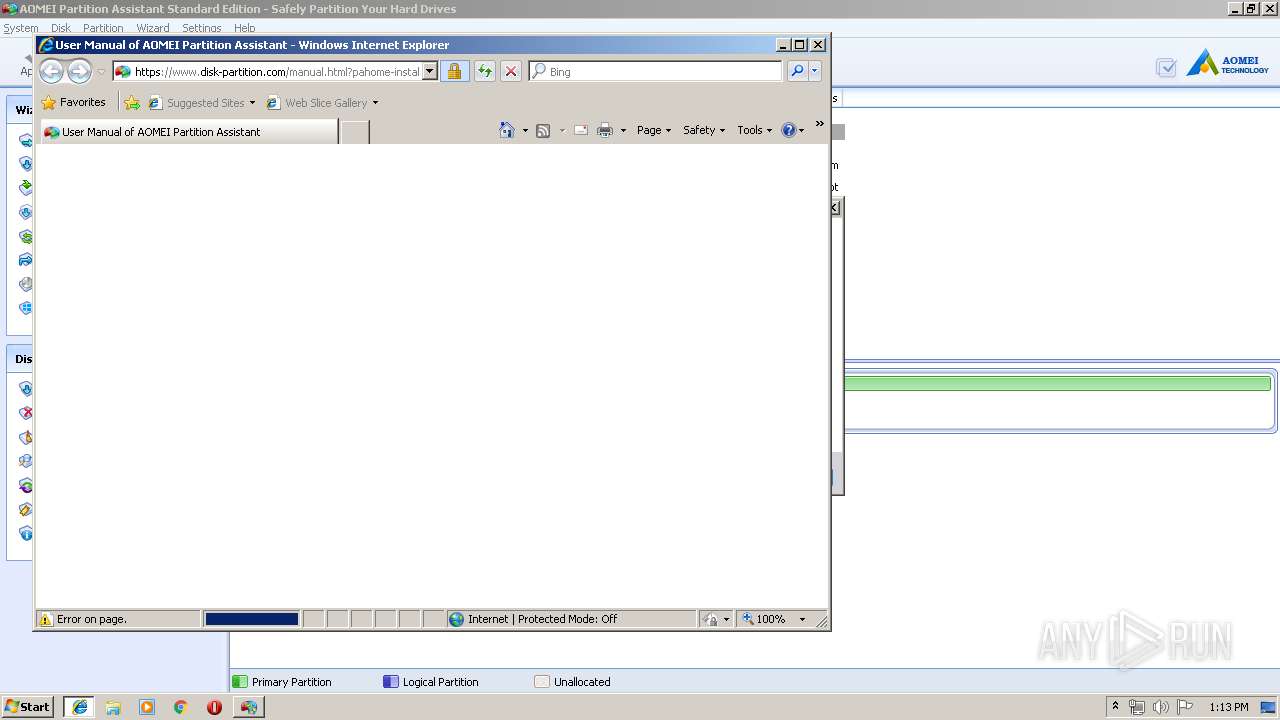
Task: Open Opera browser from the taskbar
Action: point(214,707)
